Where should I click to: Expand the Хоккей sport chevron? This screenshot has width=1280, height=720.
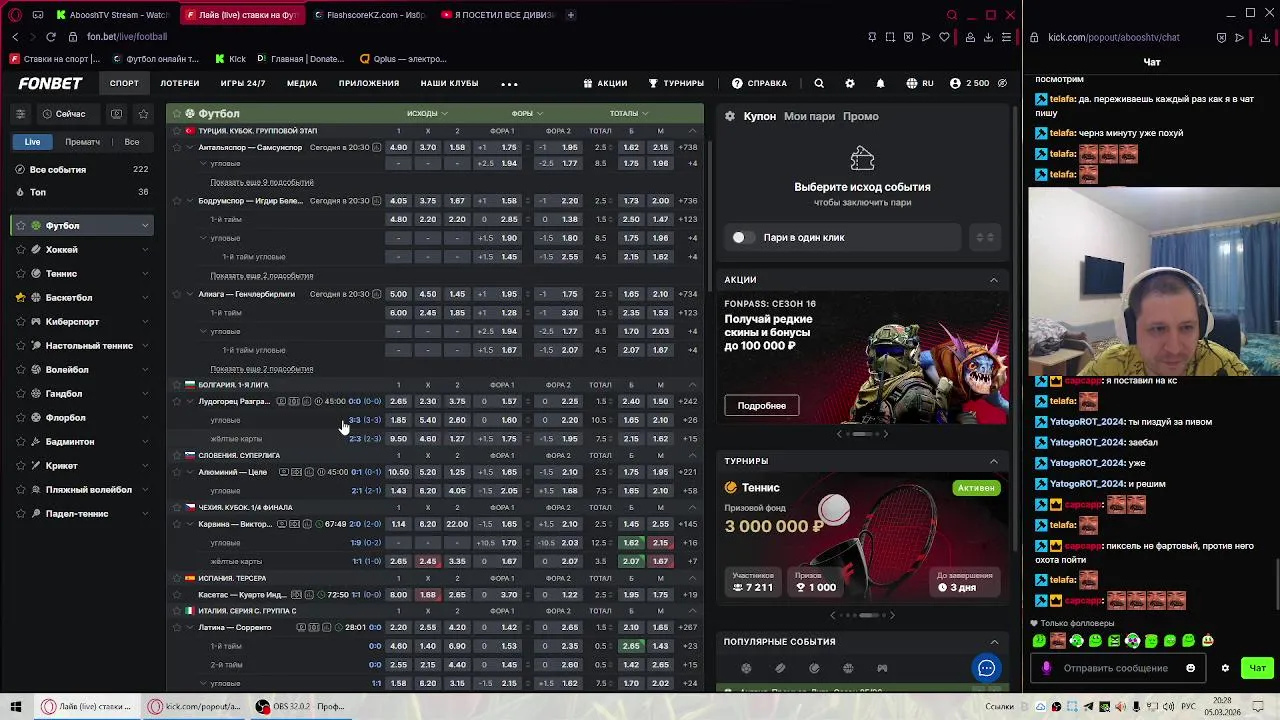[x=145, y=249]
